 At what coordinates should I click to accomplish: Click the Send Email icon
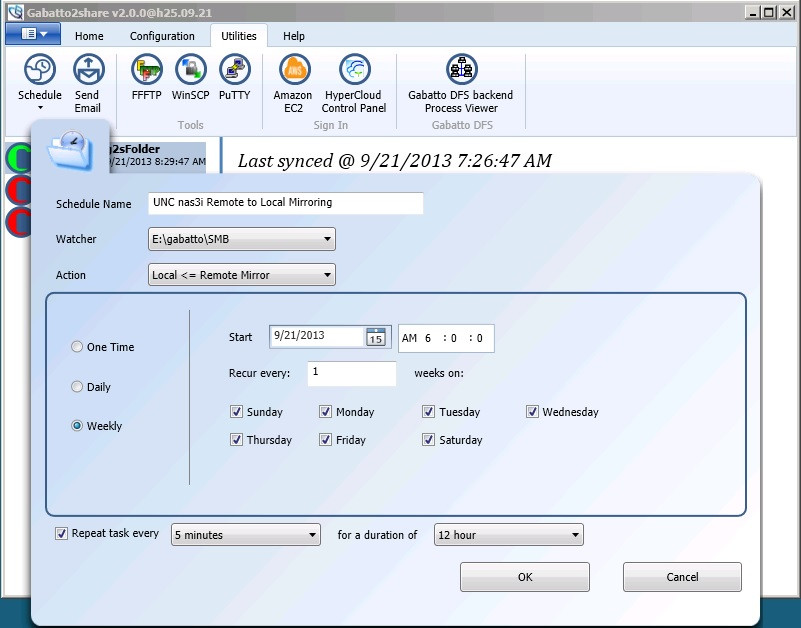pos(88,69)
